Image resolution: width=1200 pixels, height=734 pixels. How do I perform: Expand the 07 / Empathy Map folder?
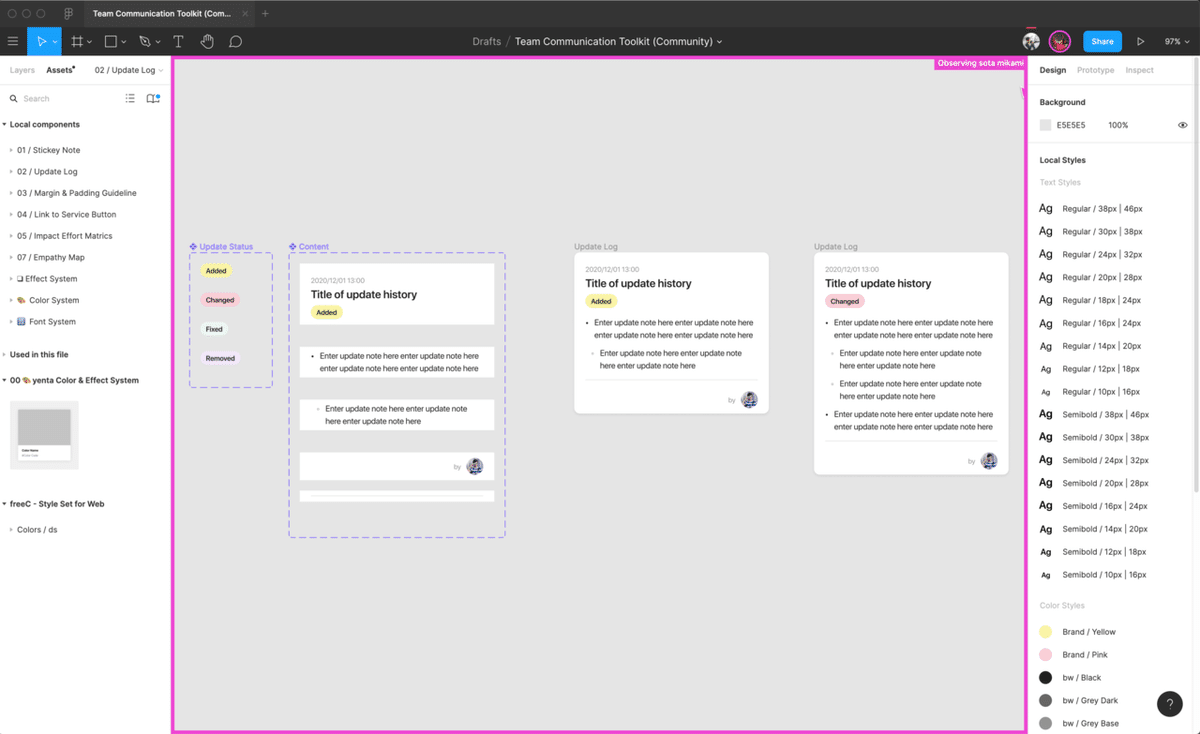[x=11, y=258]
